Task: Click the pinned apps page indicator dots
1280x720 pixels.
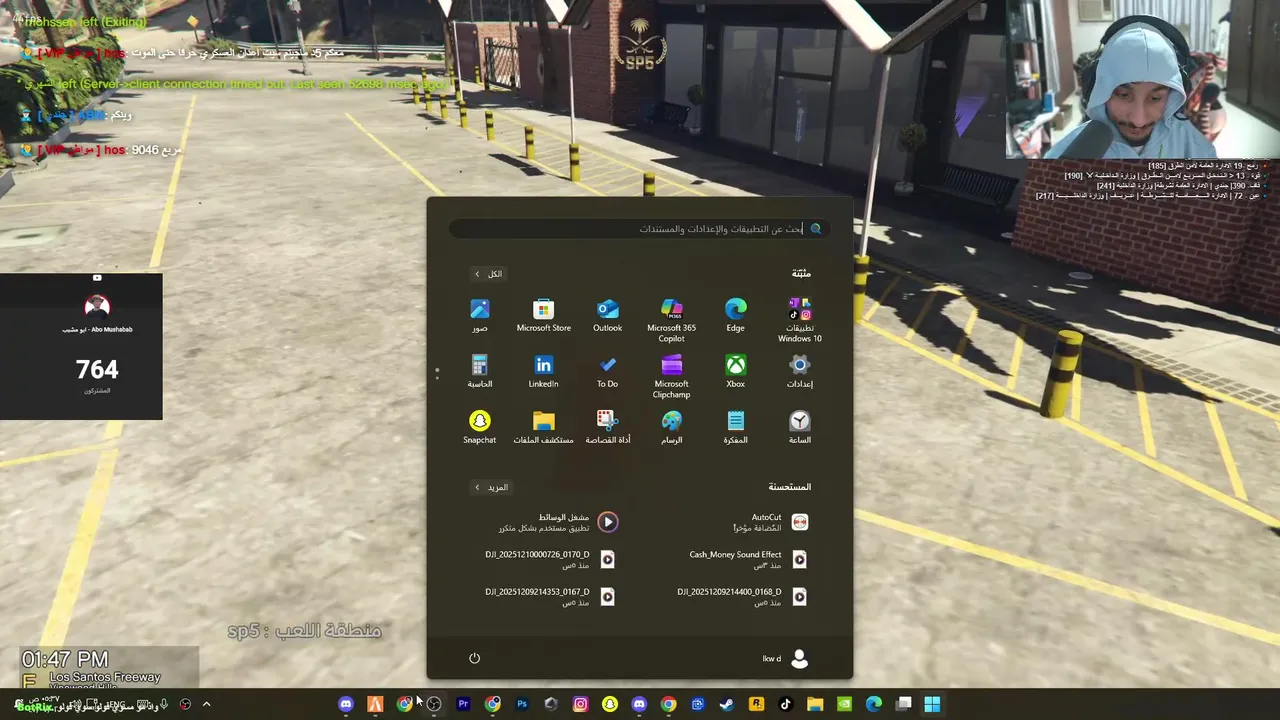Action: pyautogui.click(x=437, y=373)
